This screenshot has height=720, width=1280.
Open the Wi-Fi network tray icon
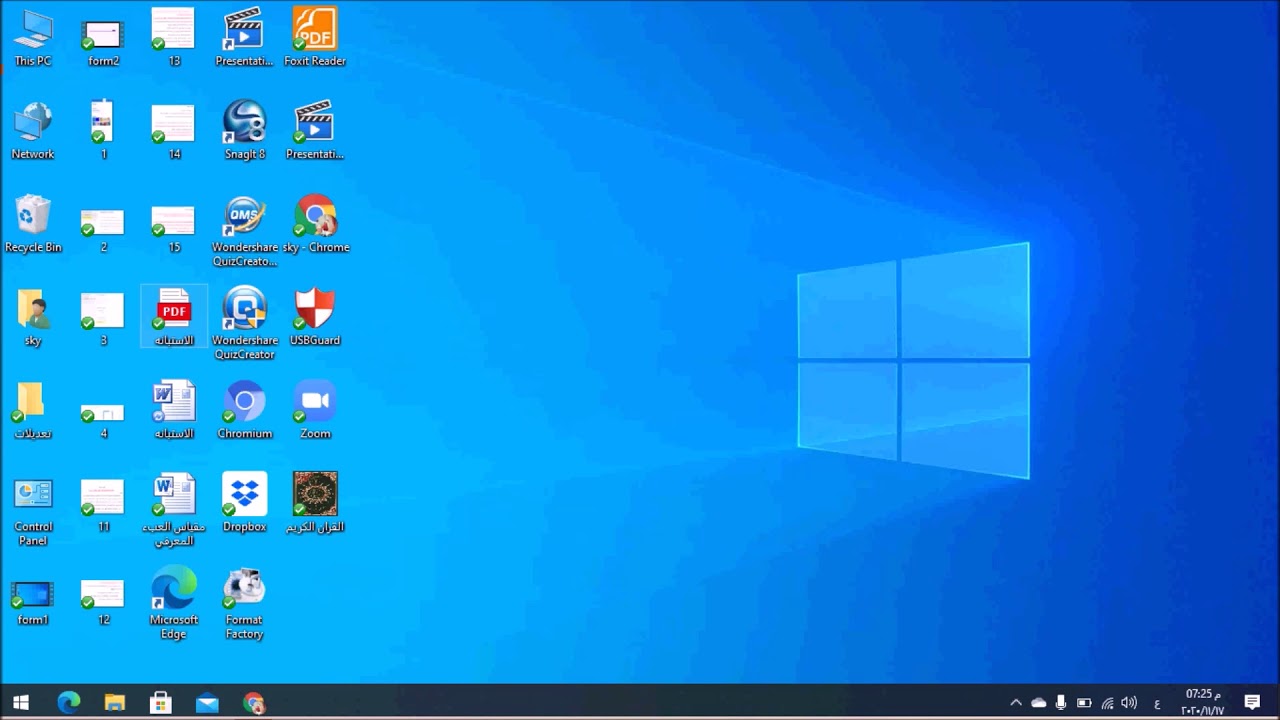(x=1107, y=702)
